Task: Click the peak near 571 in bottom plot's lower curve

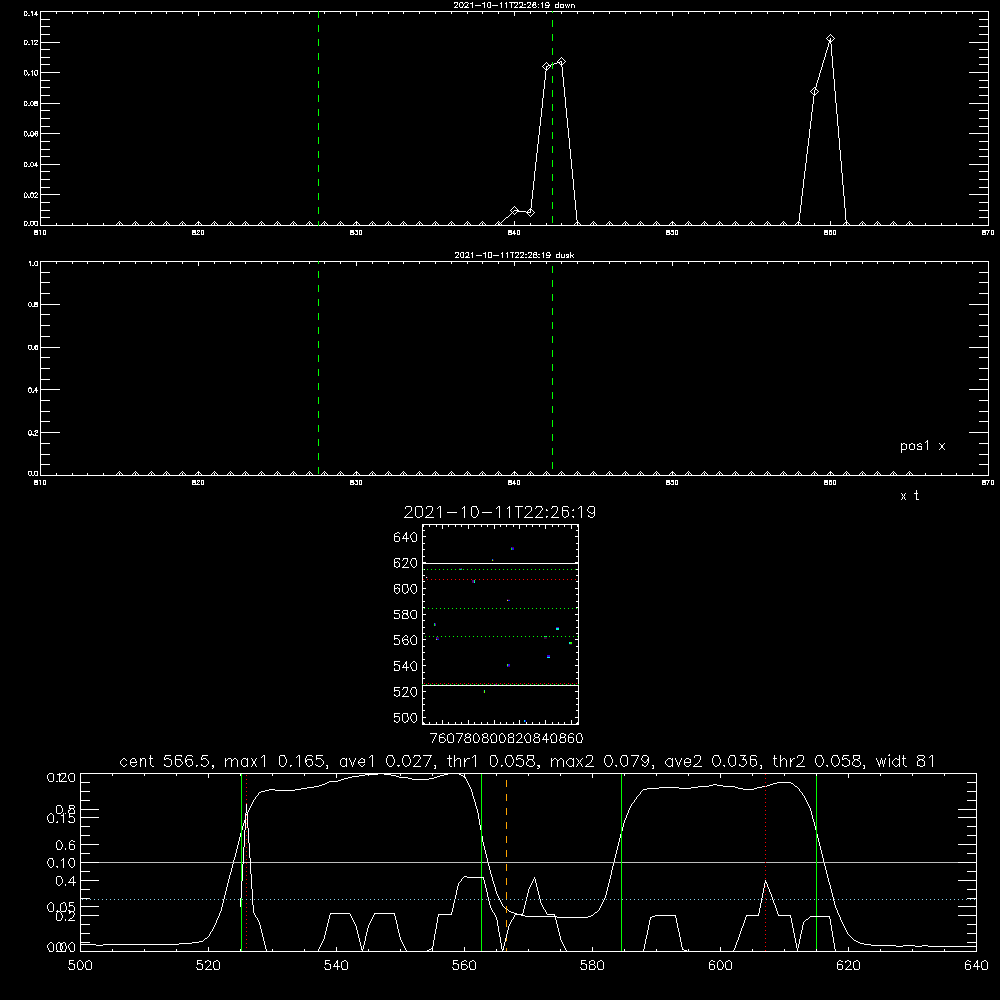Action: click(x=534, y=879)
